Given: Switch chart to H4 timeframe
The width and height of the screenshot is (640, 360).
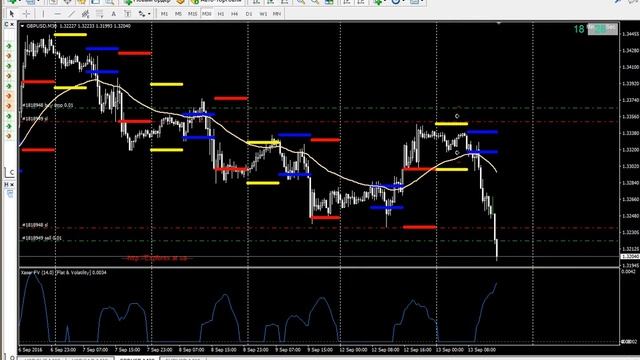Looking at the screenshot, I should (234, 14).
